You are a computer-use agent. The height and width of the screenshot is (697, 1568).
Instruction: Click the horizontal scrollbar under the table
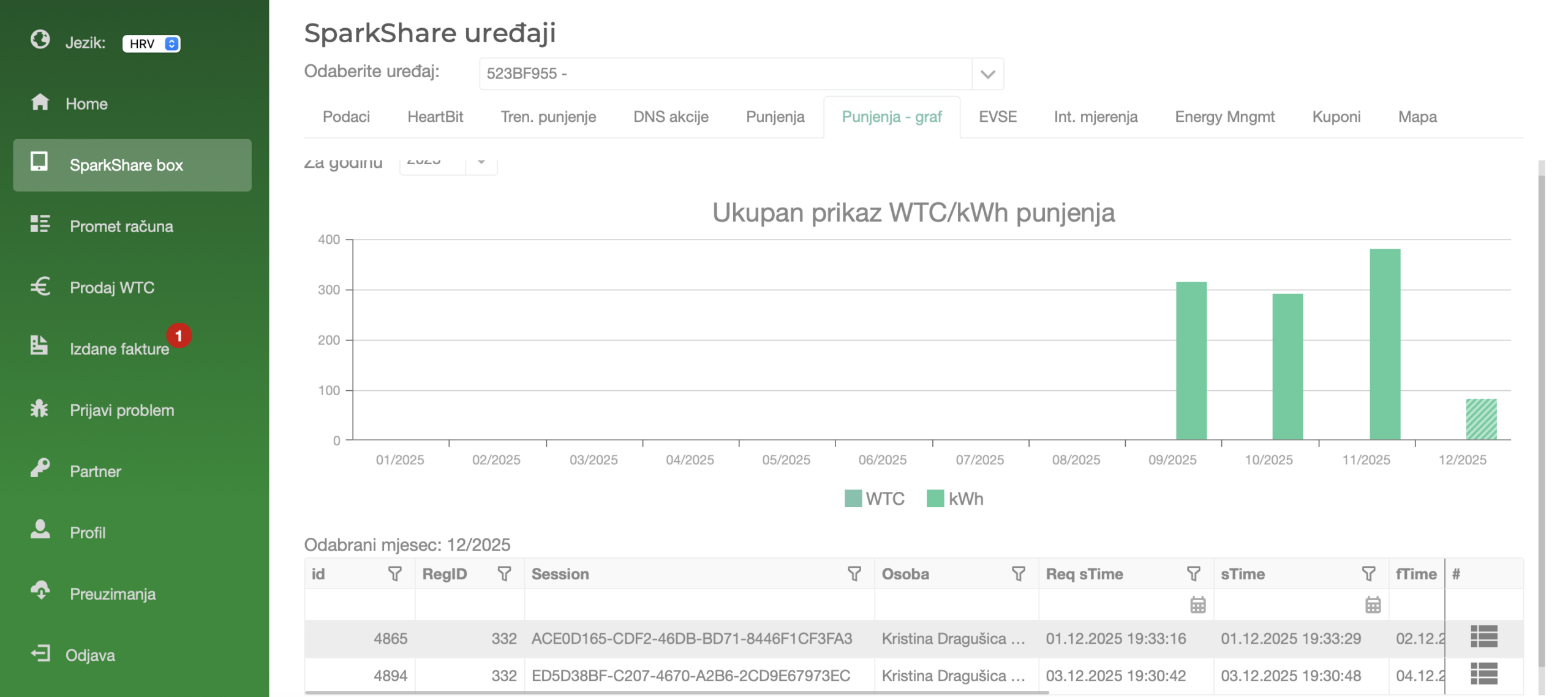[676, 693]
